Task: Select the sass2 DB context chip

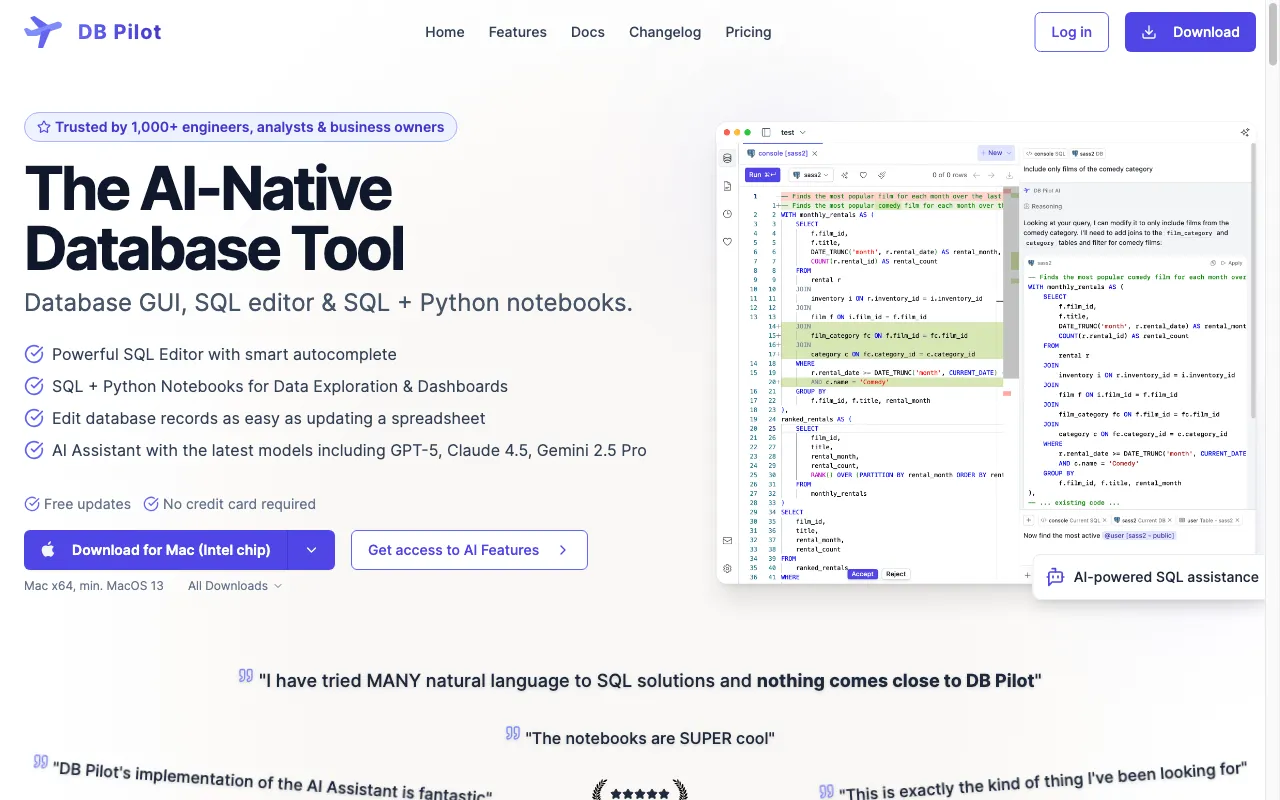Action: point(1088,153)
